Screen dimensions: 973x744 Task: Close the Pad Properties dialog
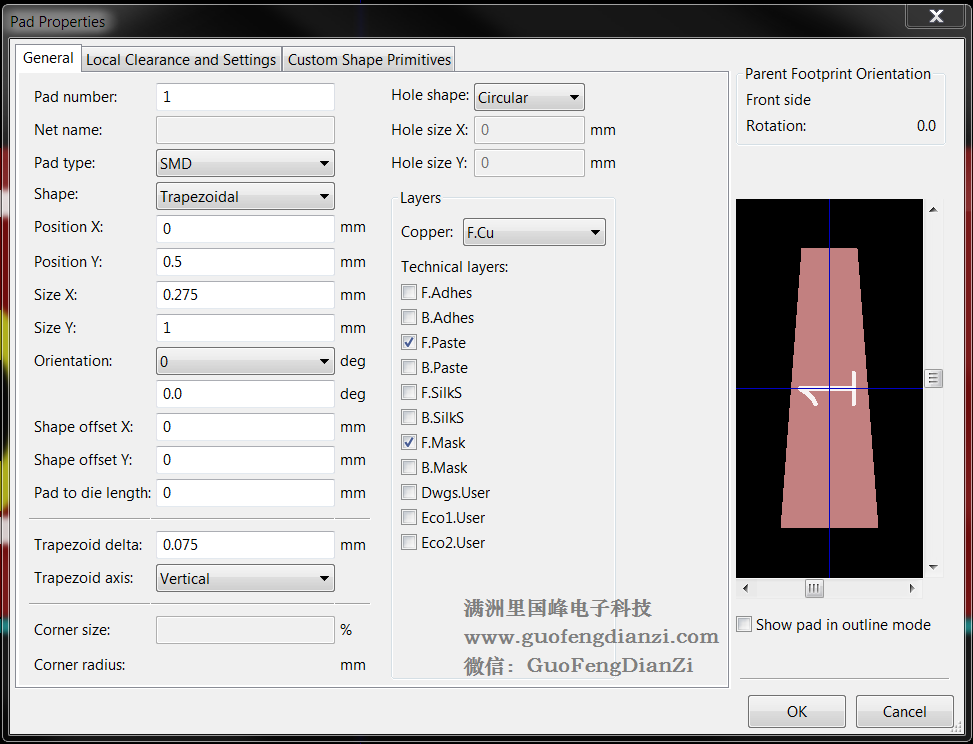[936, 16]
